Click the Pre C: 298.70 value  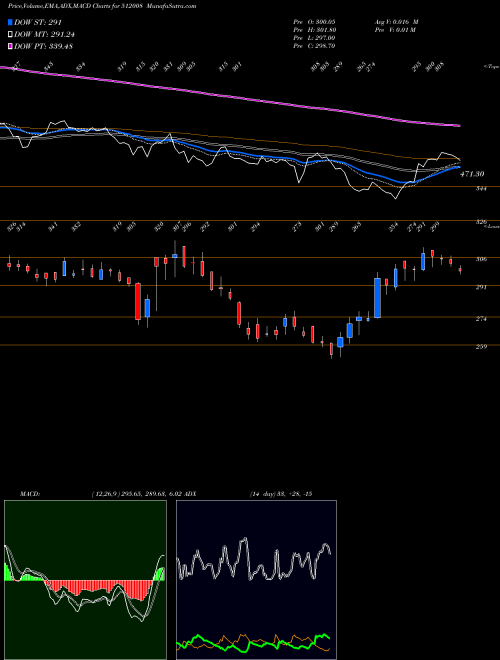pyautogui.click(x=314, y=46)
